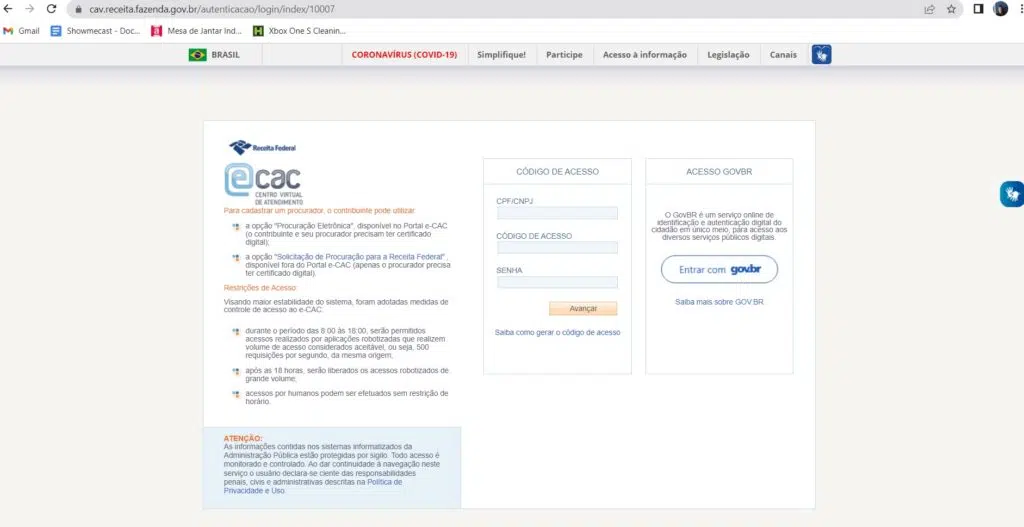Open Solicitação de Procuração para a Receita Federal link

click(x=360, y=257)
